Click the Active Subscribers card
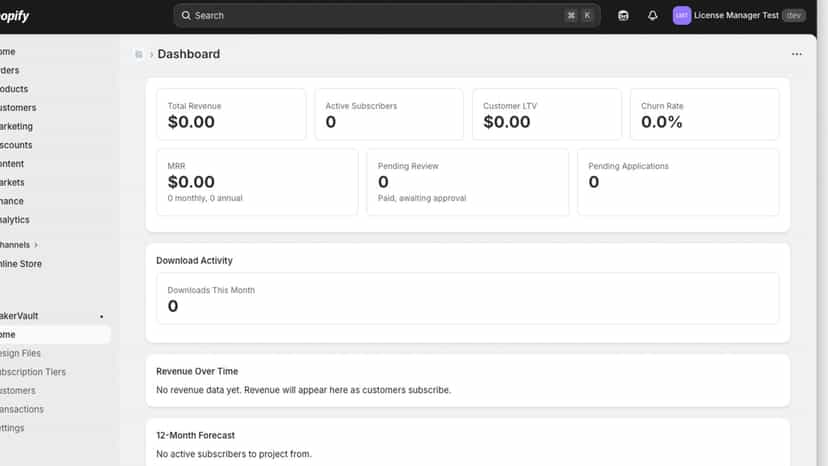The width and height of the screenshot is (828, 466). coord(389,114)
